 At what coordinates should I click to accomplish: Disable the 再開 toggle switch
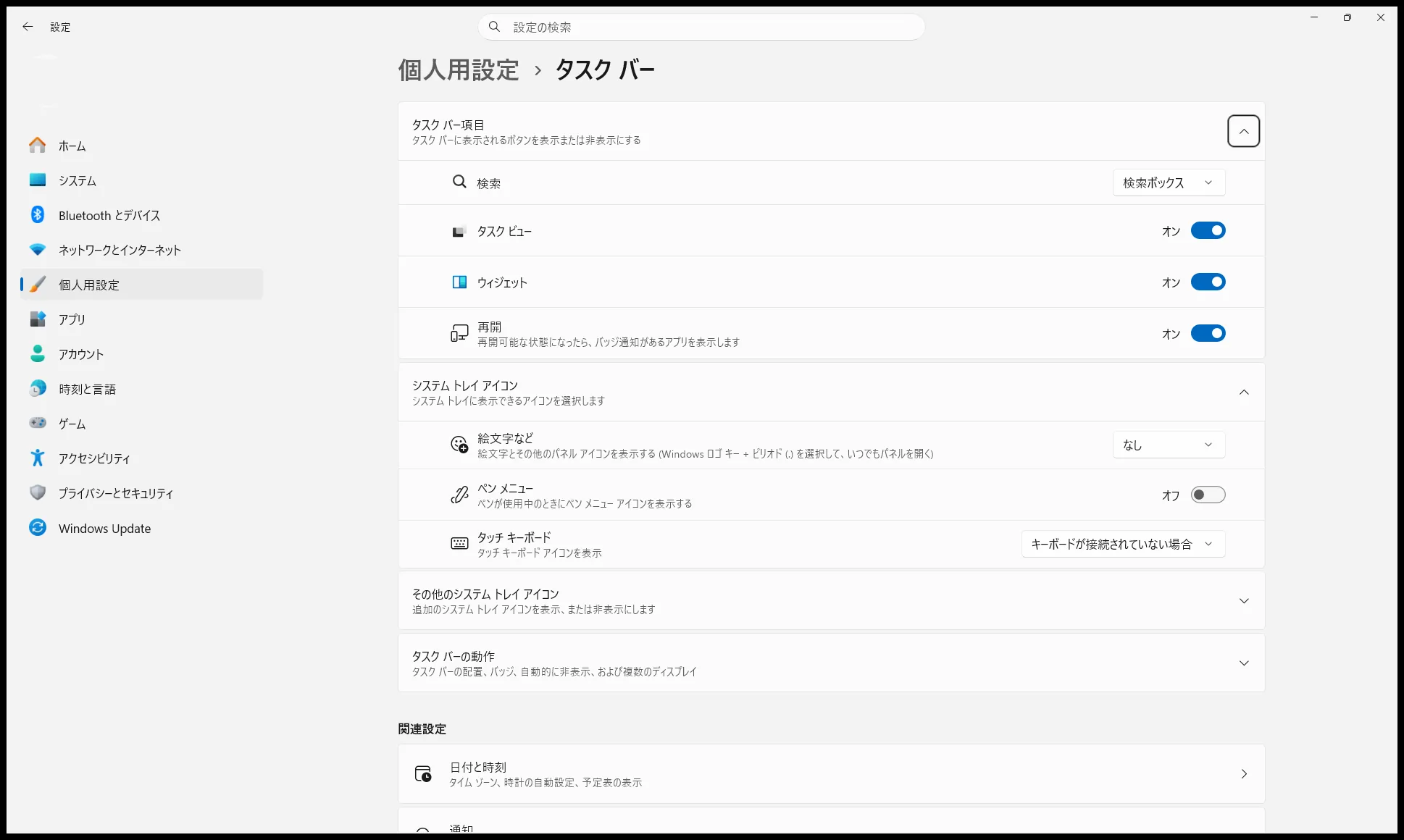pyautogui.click(x=1208, y=334)
